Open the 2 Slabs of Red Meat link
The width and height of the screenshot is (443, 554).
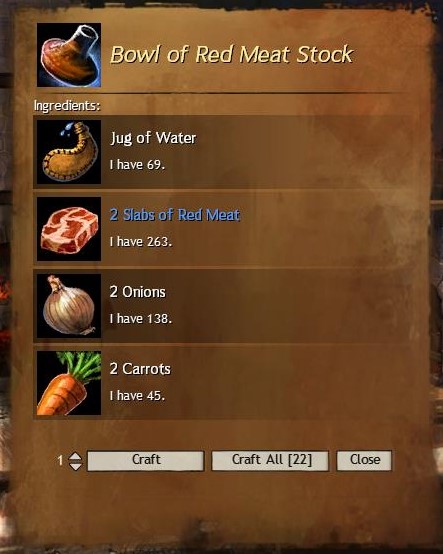[x=175, y=215]
